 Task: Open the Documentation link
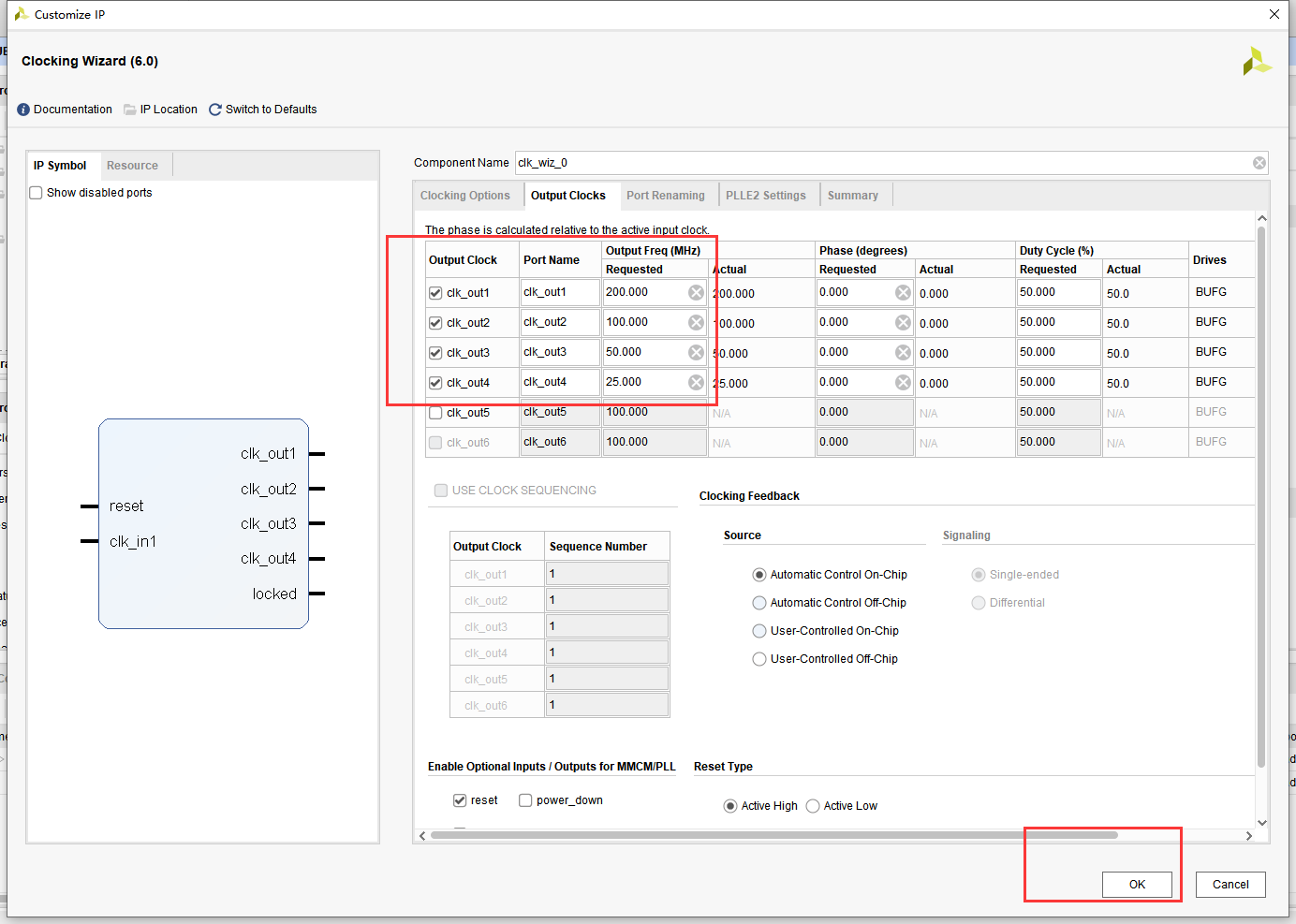pyautogui.click(x=73, y=110)
